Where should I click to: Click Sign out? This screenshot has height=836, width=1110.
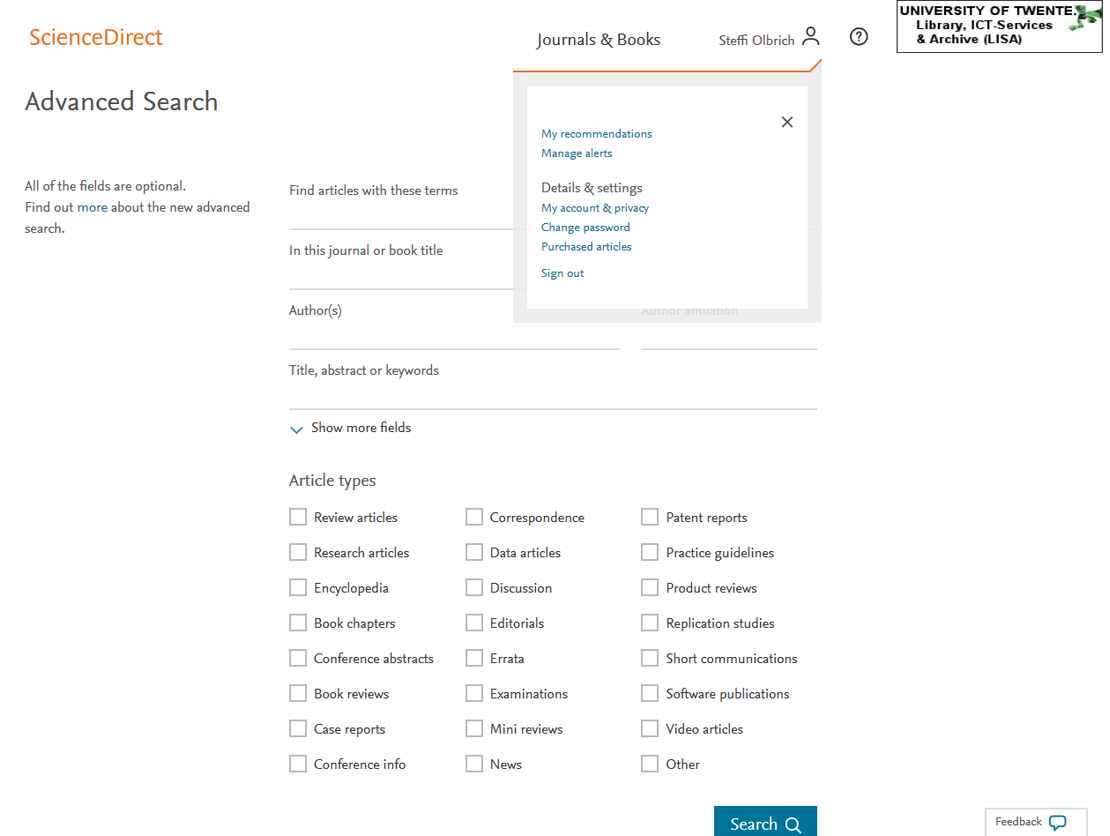pos(562,273)
